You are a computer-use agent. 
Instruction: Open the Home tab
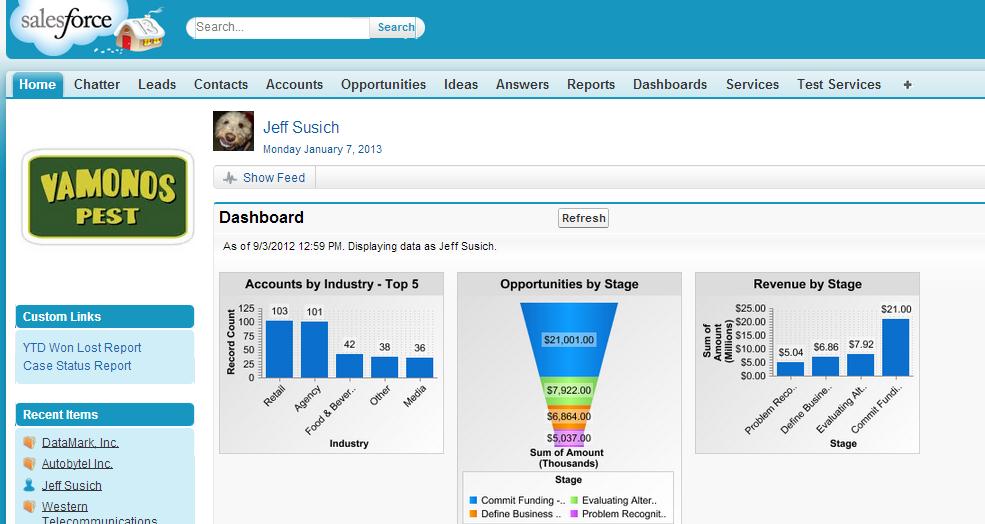[37, 85]
